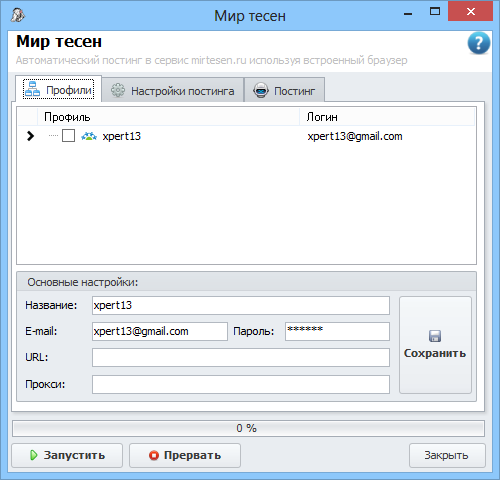500x480 pixels.
Task: Minimize the Мир тесен window
Action: tap(408, 13)
